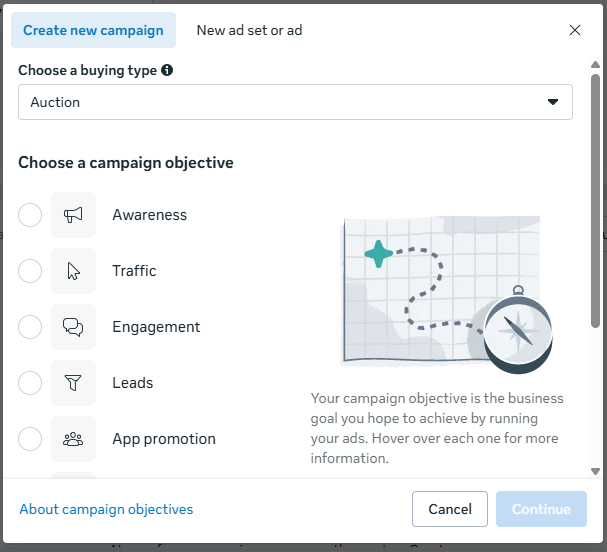Click the compass map illustration

click(x=448, y=295)
